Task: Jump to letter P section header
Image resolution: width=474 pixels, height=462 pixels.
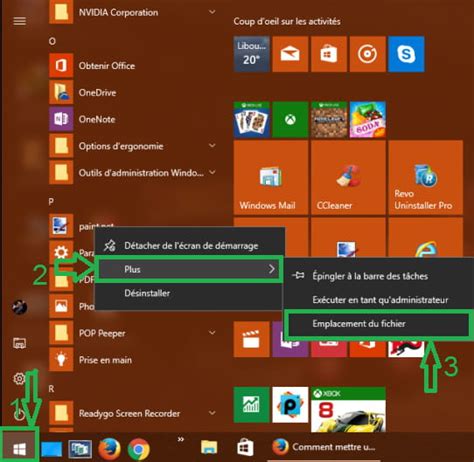Action: tap(51, 202)
